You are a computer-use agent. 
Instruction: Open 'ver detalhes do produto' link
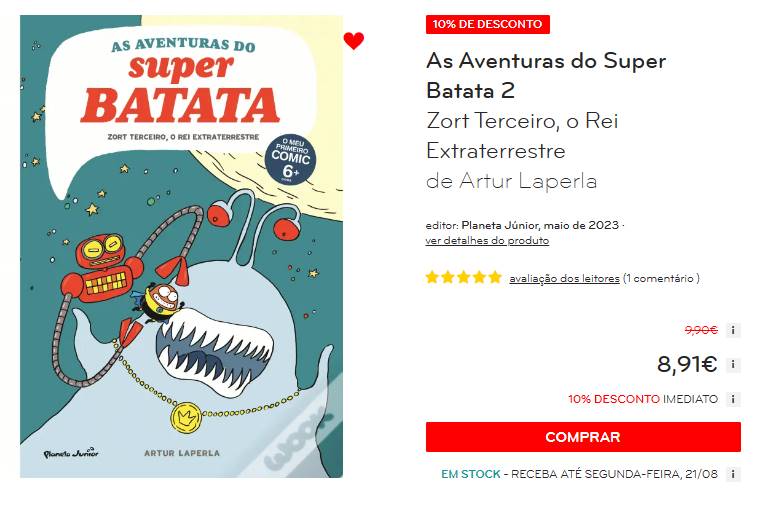pyautogui.click(x=487, y=241)
